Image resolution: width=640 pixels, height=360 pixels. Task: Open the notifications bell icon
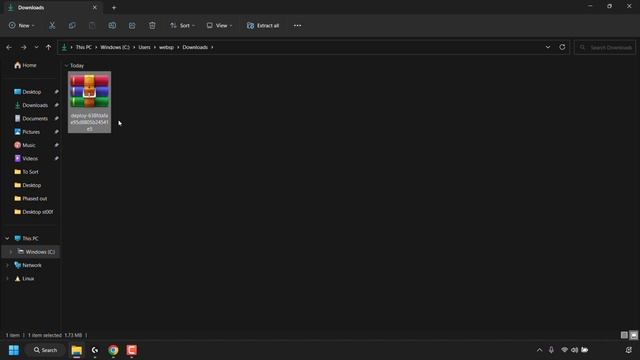click(x=629, y=350)
